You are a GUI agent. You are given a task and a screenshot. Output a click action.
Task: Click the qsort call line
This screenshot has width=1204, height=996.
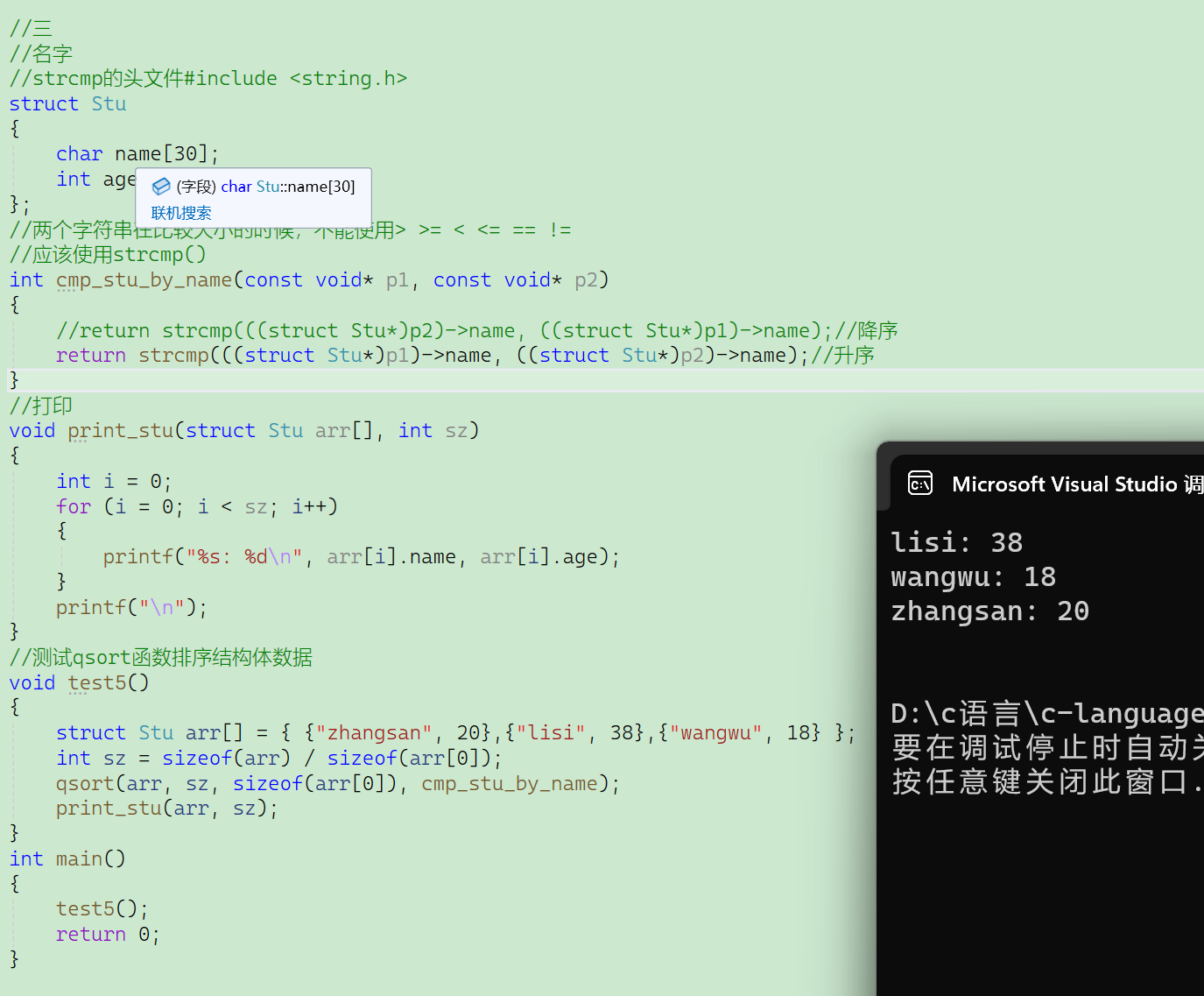point(338,784)
